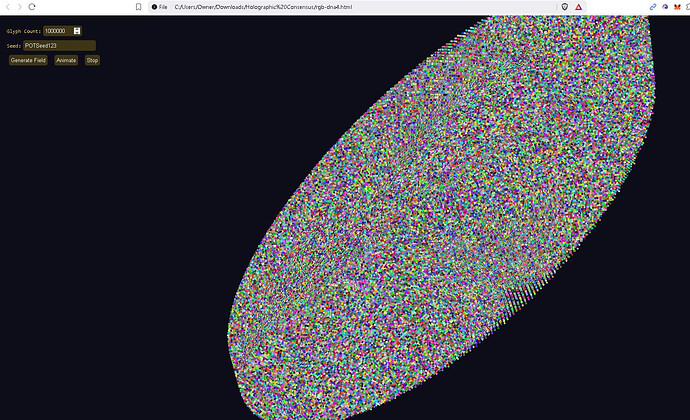Click the Seed label text
Image resolution: width=690 pixels, height=420 pixels.
coord(13,46)
